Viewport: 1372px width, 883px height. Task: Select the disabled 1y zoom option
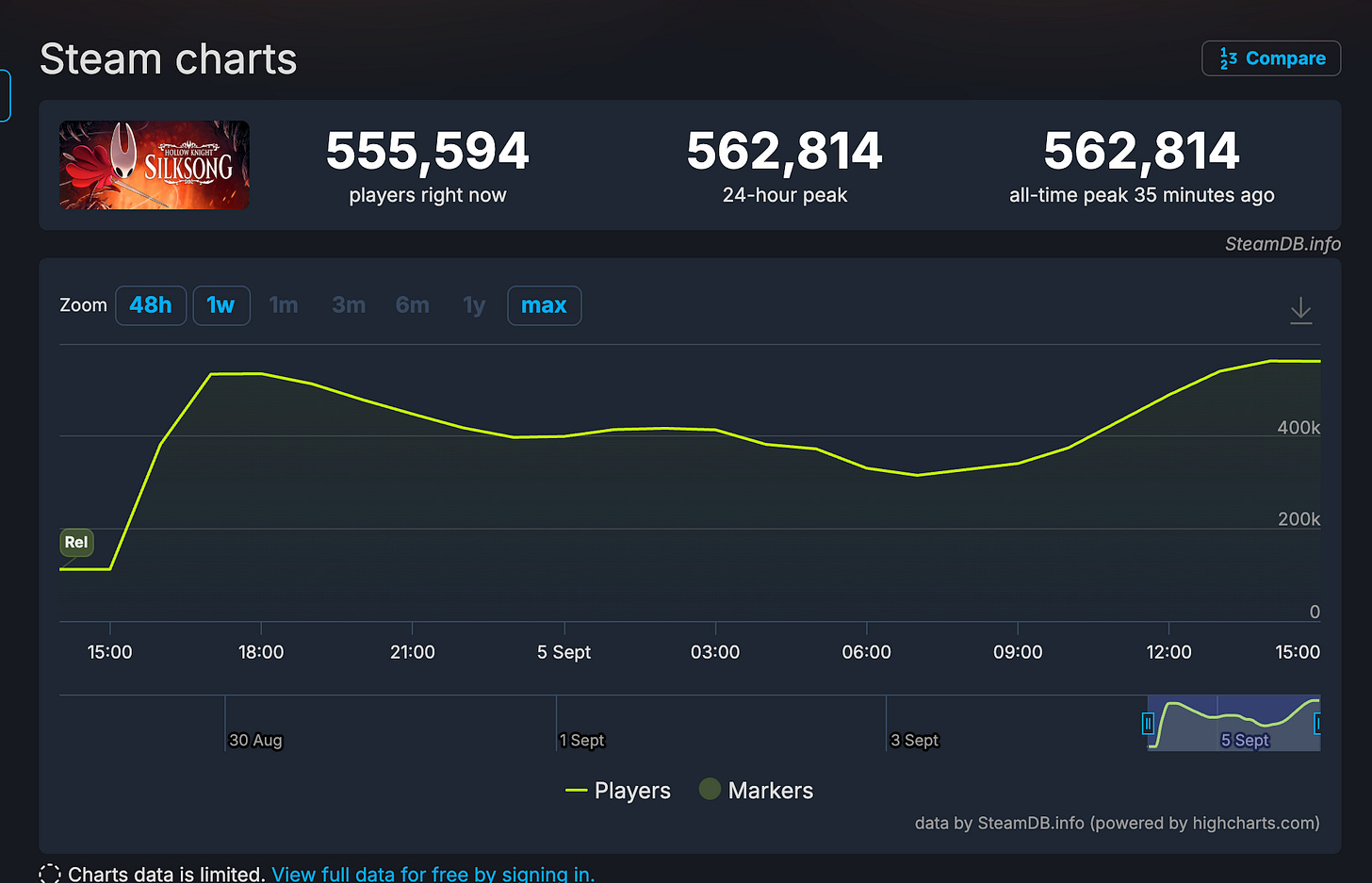tap(474, 305)
